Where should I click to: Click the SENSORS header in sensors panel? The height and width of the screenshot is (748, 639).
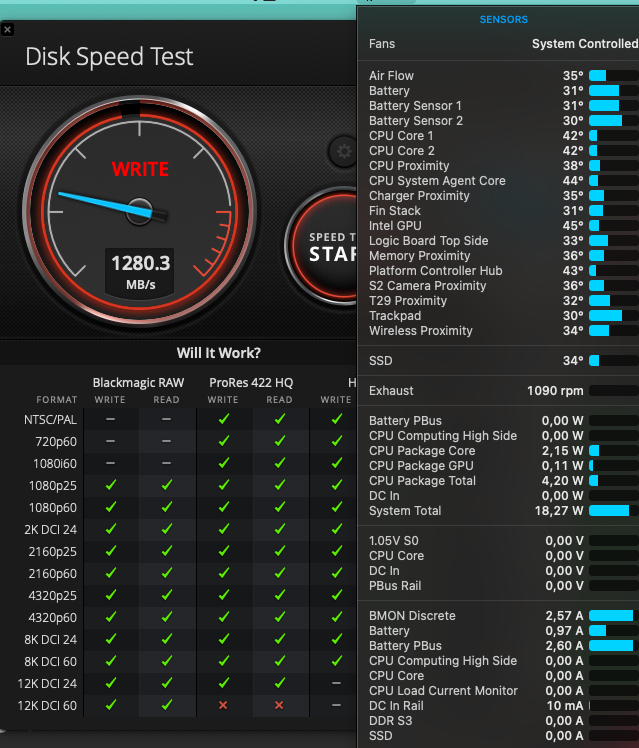pos(504,20)
